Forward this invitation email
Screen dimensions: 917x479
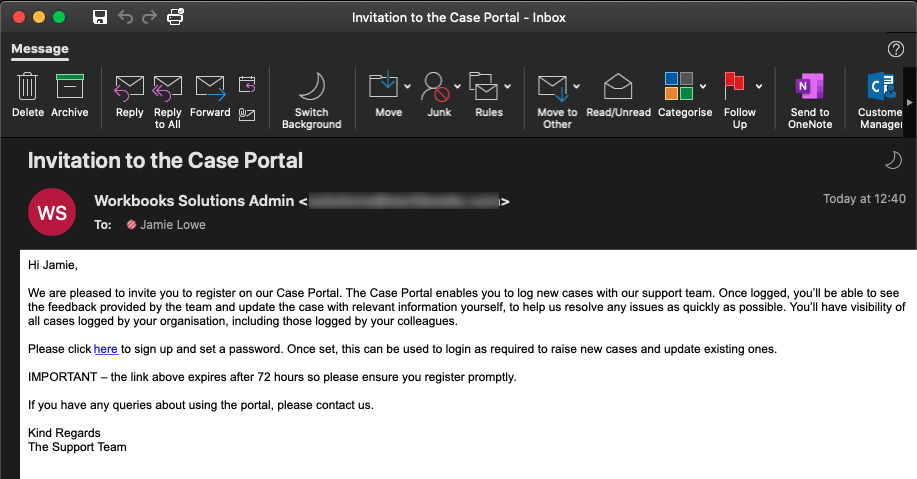[x=210, y=96]
